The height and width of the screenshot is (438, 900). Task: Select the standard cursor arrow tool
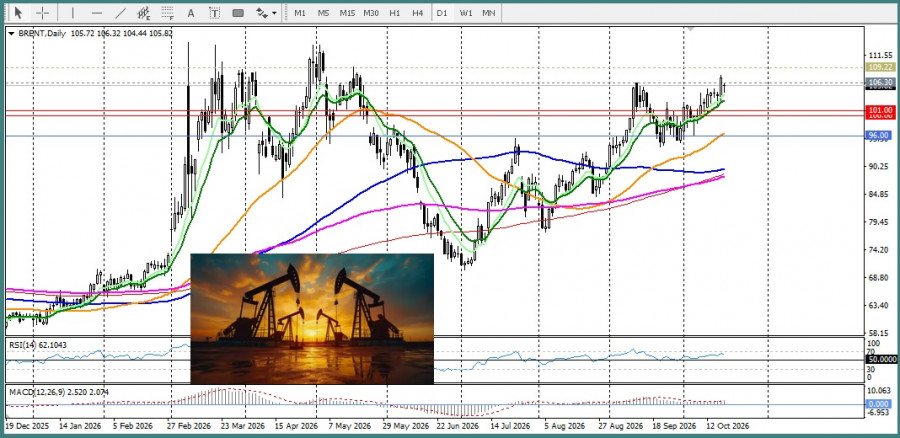[x=18, y=13]
